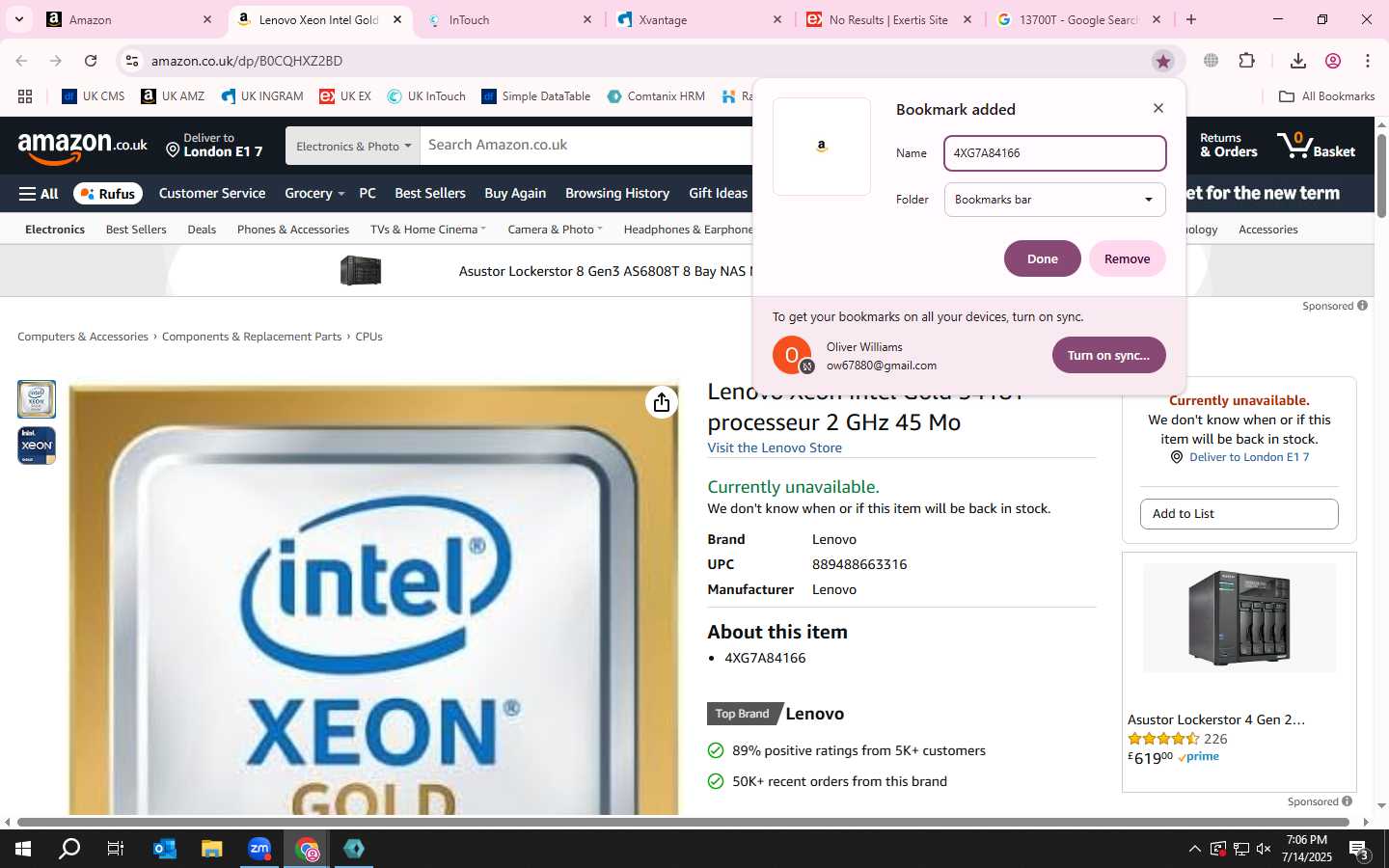
Task: Open the Chrome profile avatar icon
Action: point(1333,61)
